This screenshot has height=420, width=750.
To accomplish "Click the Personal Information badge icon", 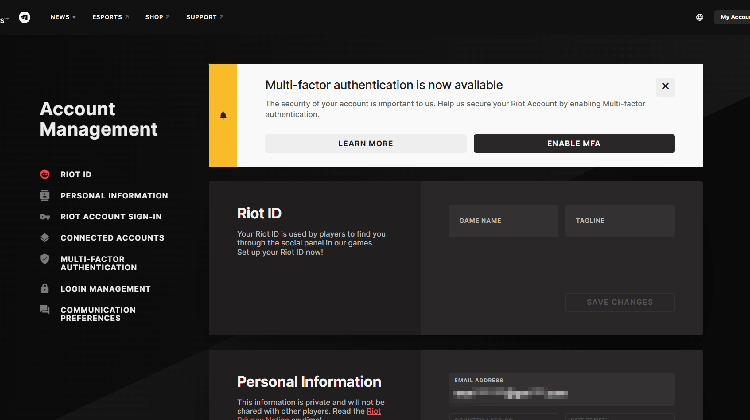I will pos(44,195).
